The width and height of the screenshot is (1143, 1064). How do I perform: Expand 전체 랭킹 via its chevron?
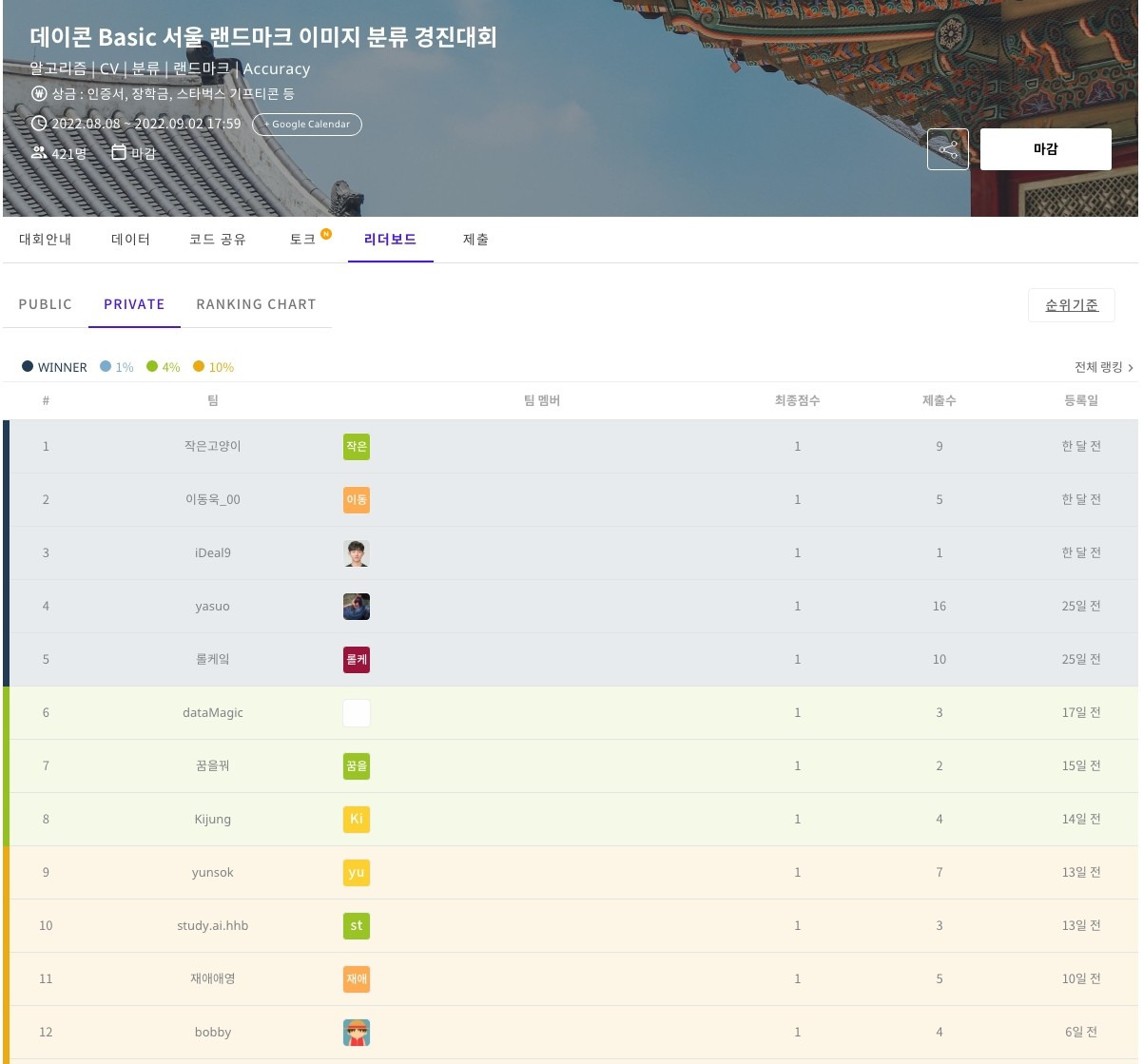1131,367
